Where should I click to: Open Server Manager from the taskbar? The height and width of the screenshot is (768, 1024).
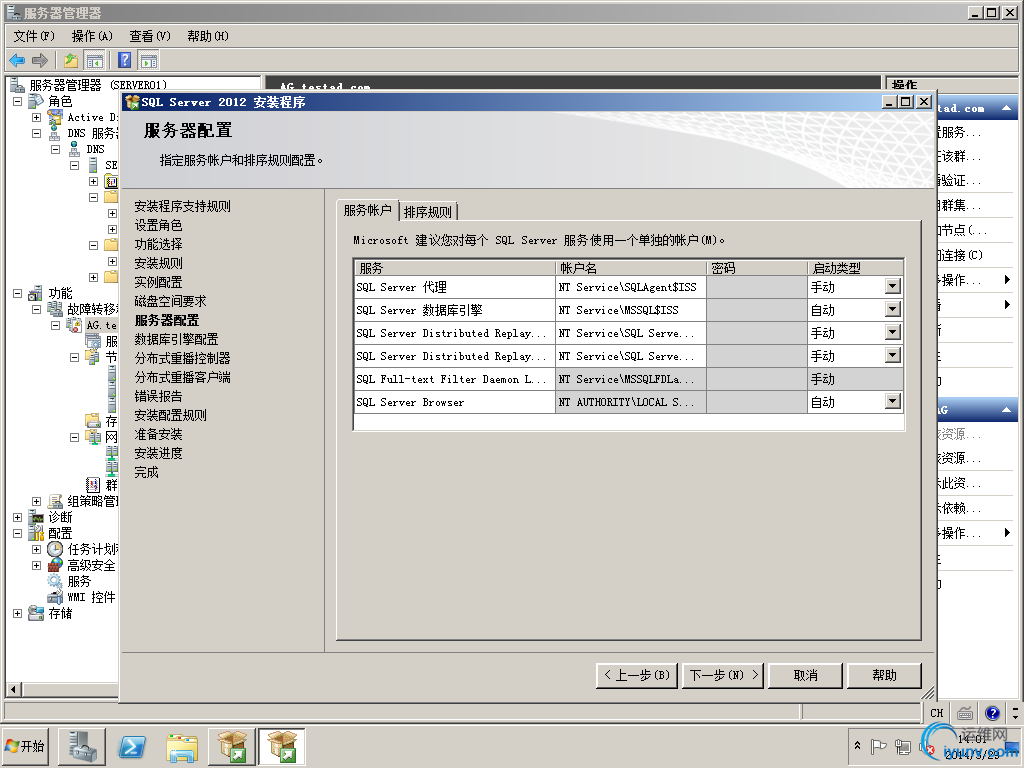click(82, 746)
